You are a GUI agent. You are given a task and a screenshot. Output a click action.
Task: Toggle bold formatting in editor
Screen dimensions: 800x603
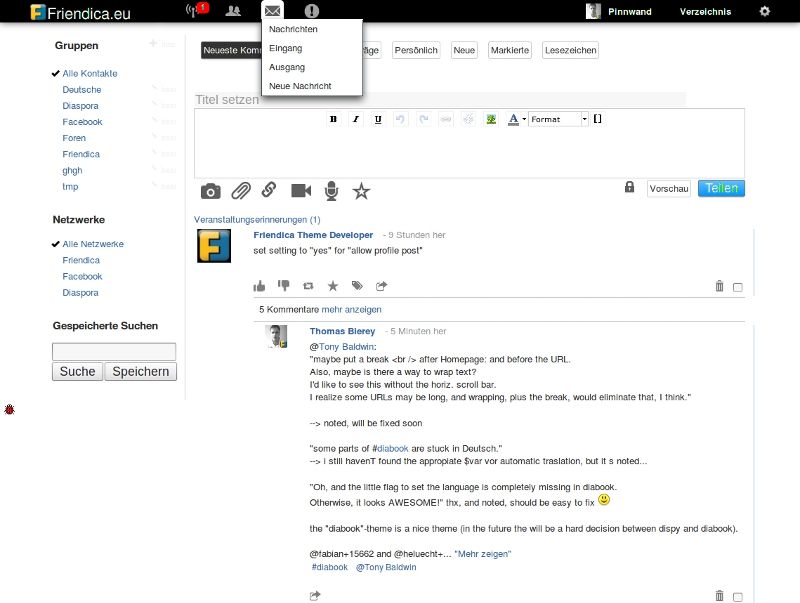coord(333,119)
